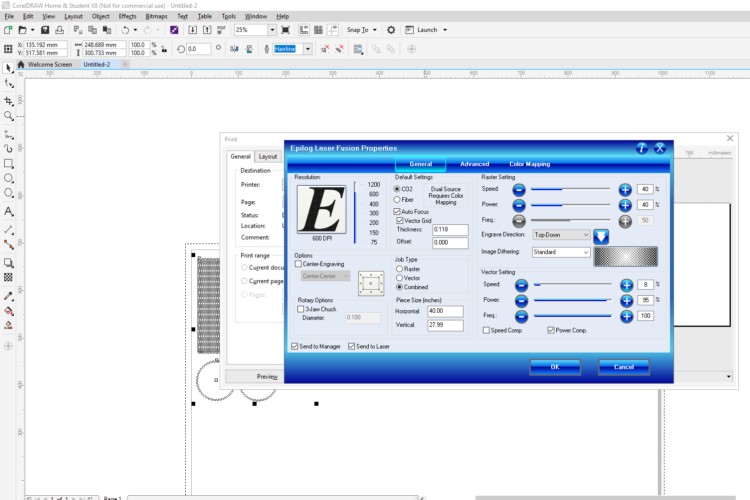Click the Export icon in toolbar
Viewport: 750px width, 500px height.
point(207,30)
